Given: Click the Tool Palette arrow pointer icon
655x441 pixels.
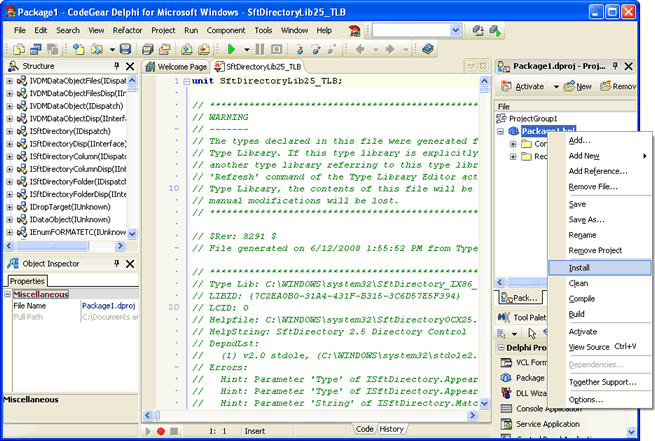Looking at the screenshot, I should 532,333.
